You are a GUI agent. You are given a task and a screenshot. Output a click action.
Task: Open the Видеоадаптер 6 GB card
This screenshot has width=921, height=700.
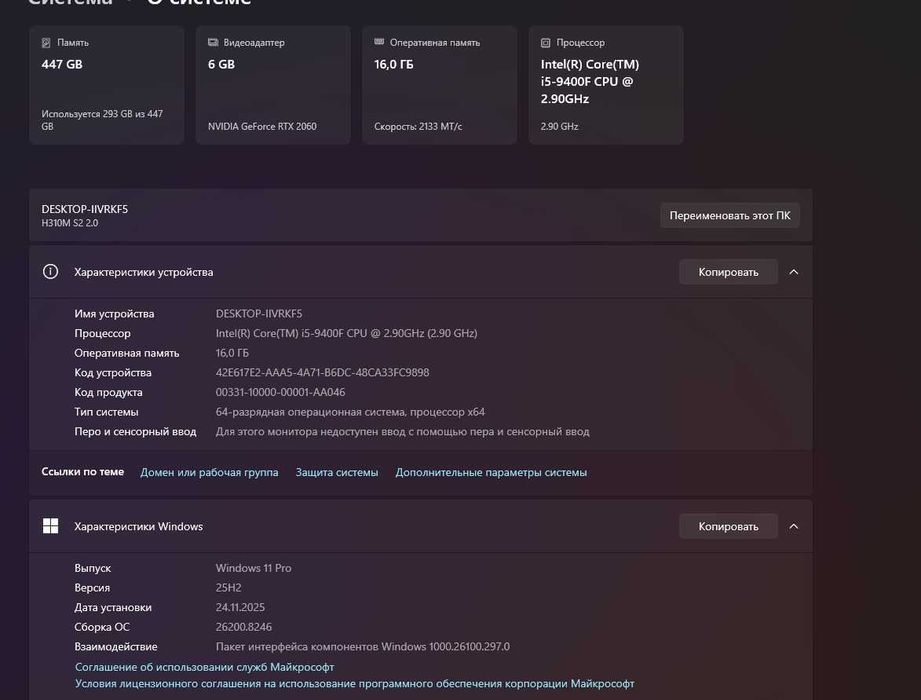click(x=273, y=85)
